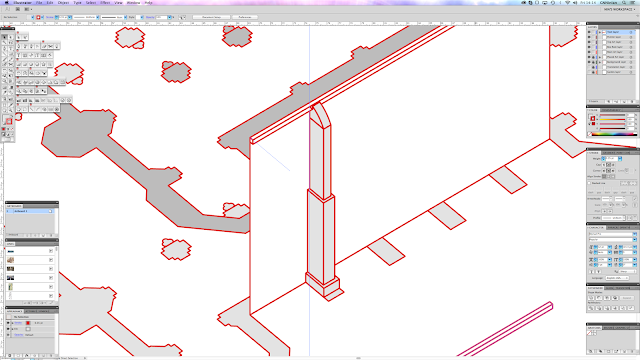This screenshot has height=360, width=640.
Task: Hide the highlighted top layer via its eye icon
Action: pos(589,32)
